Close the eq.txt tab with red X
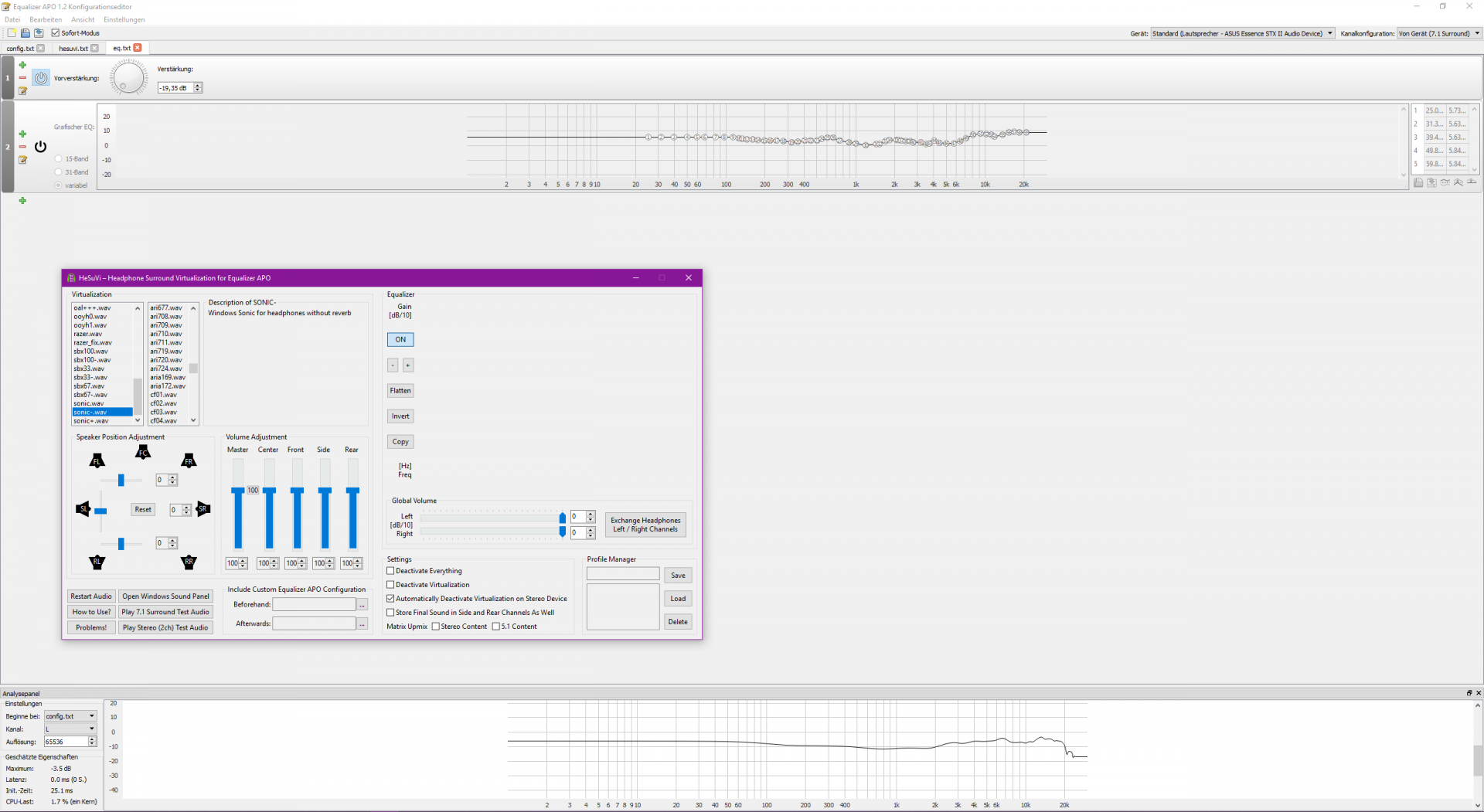The width and height of the screenshot is (1484, 812). click(138, 48)
